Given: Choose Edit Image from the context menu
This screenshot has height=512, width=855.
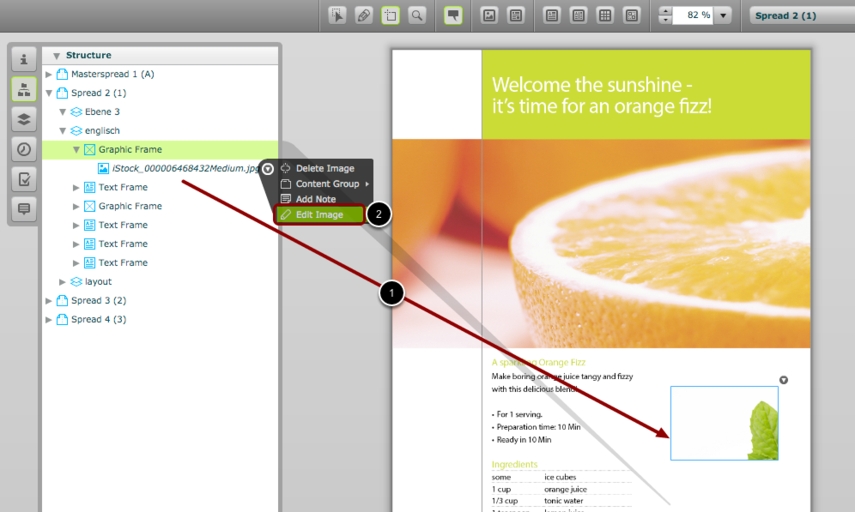Looking at the screenshot, I should click(x=320, y=214).
